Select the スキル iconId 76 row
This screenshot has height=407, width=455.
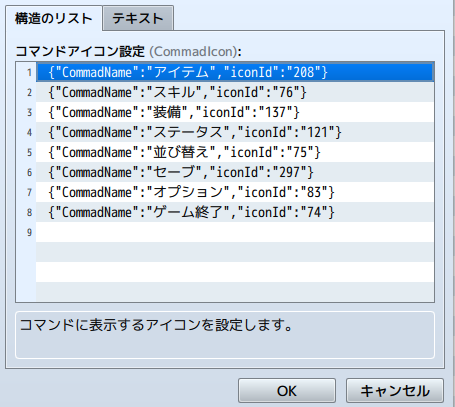[x=235, y=92]
